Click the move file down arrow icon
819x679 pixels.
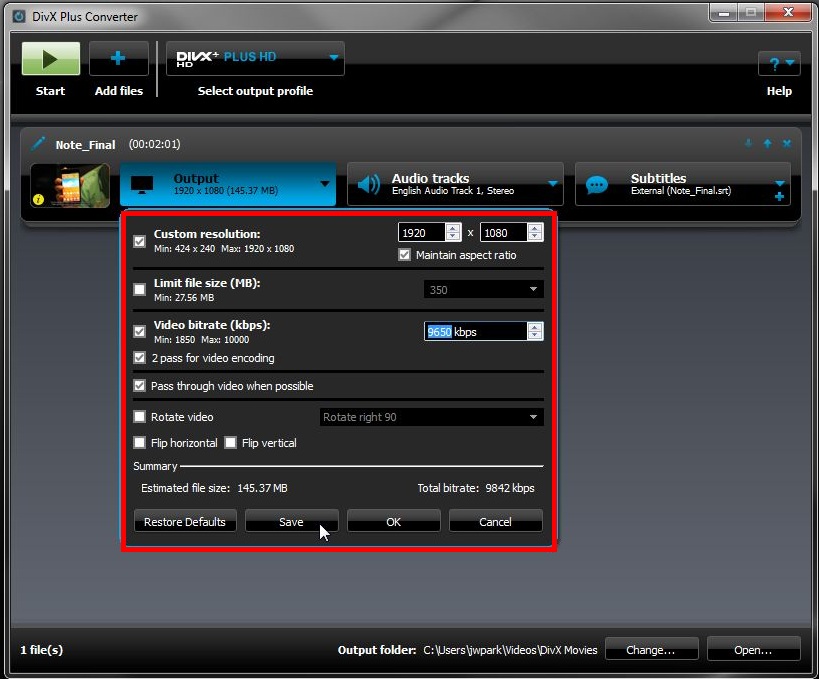tap(748, 144)
